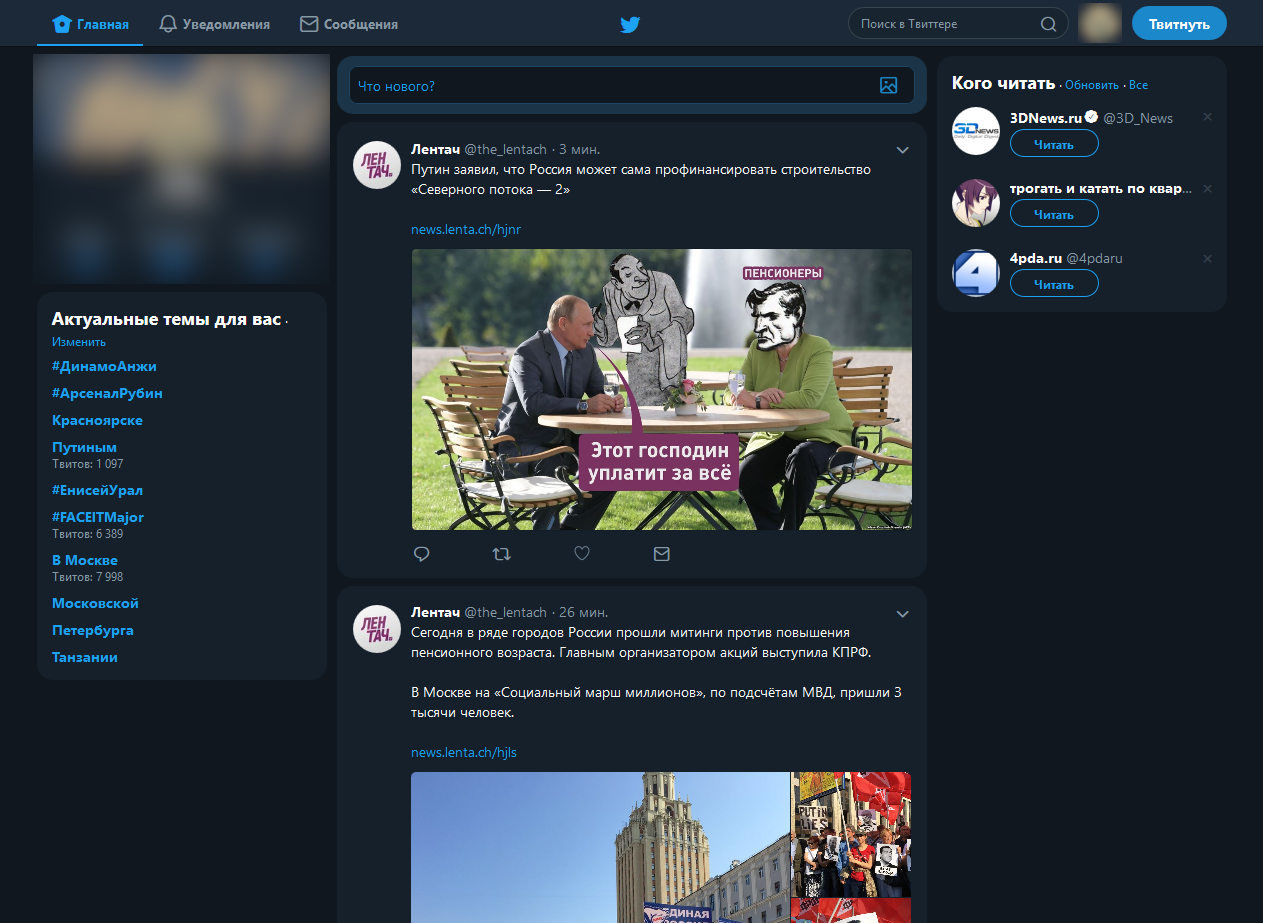Open Уведомления tab
The image size is (1263, 923).
click(x=214, y=24)
